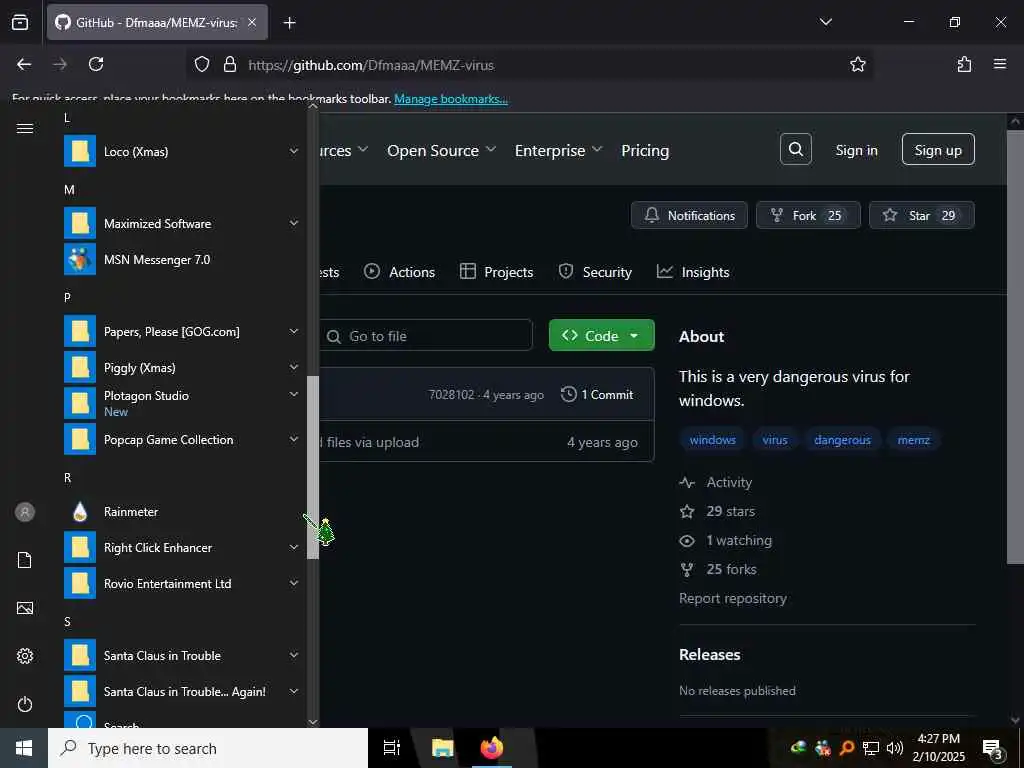
Task: Open the Enterprise menu
Action: (558, 151)
